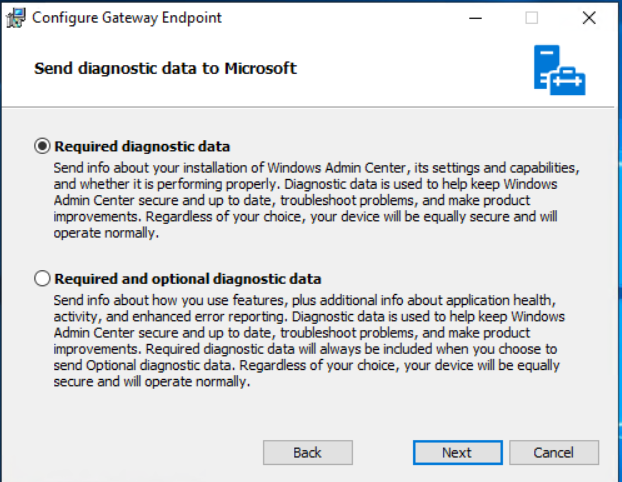The image size is (622, 482).
Task: Click the blue server toolbox header icon
Action: point(558,69)
